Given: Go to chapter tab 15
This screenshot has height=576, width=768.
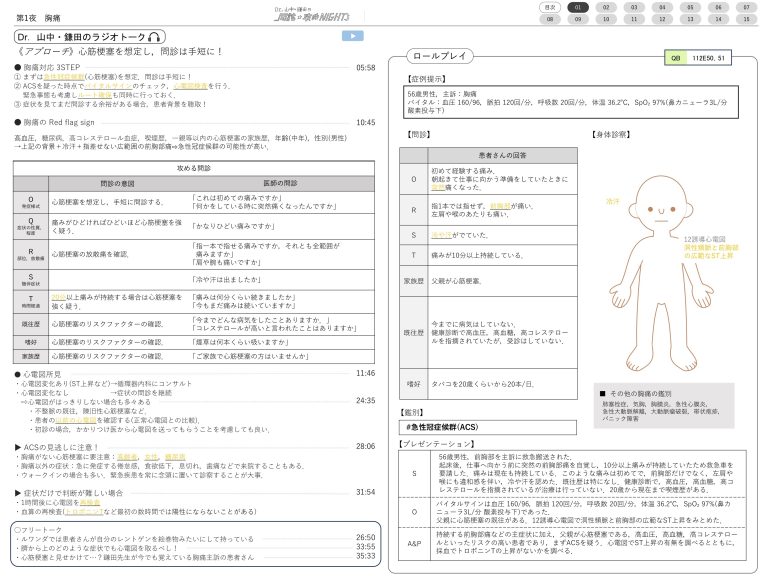Looking at the screenshot, I should point(746,19).
